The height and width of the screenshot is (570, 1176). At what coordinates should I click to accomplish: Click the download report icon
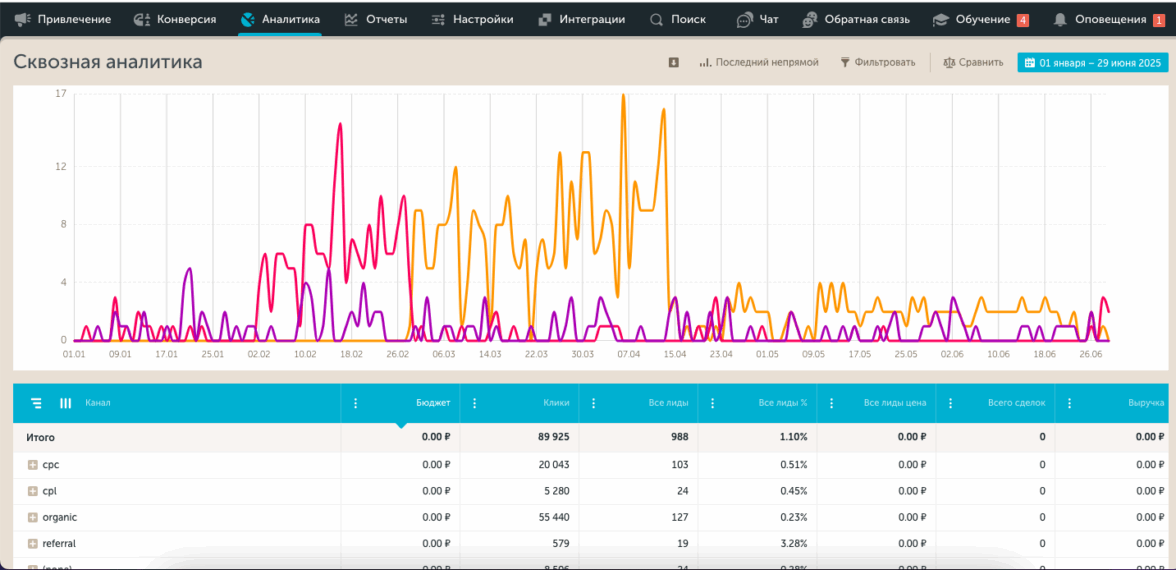[674, 62]
